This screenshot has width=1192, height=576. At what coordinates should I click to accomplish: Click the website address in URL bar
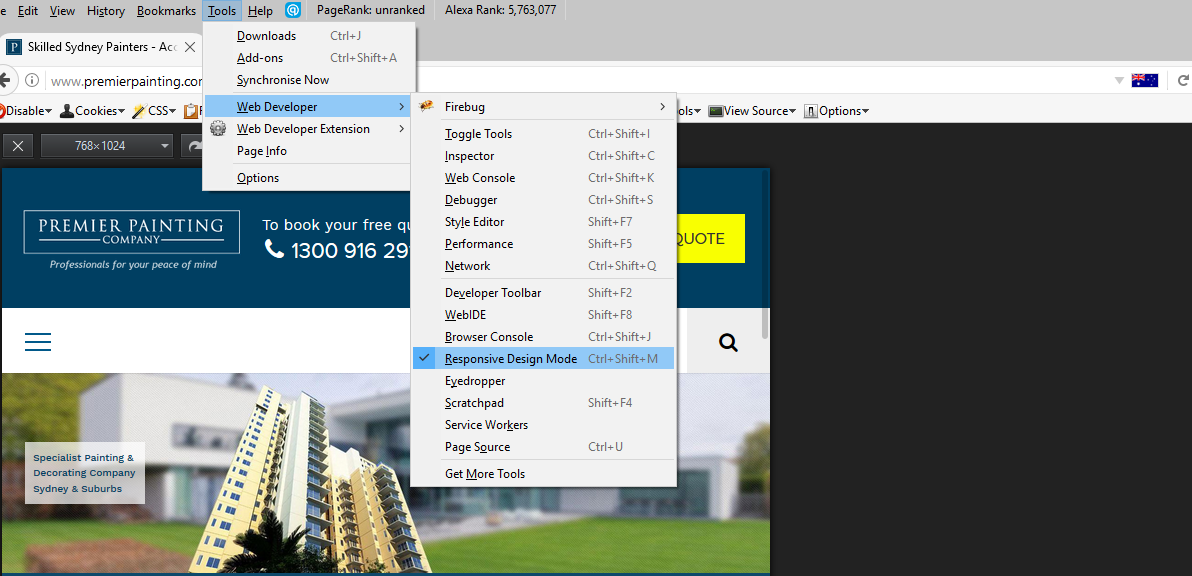(126, 81)
